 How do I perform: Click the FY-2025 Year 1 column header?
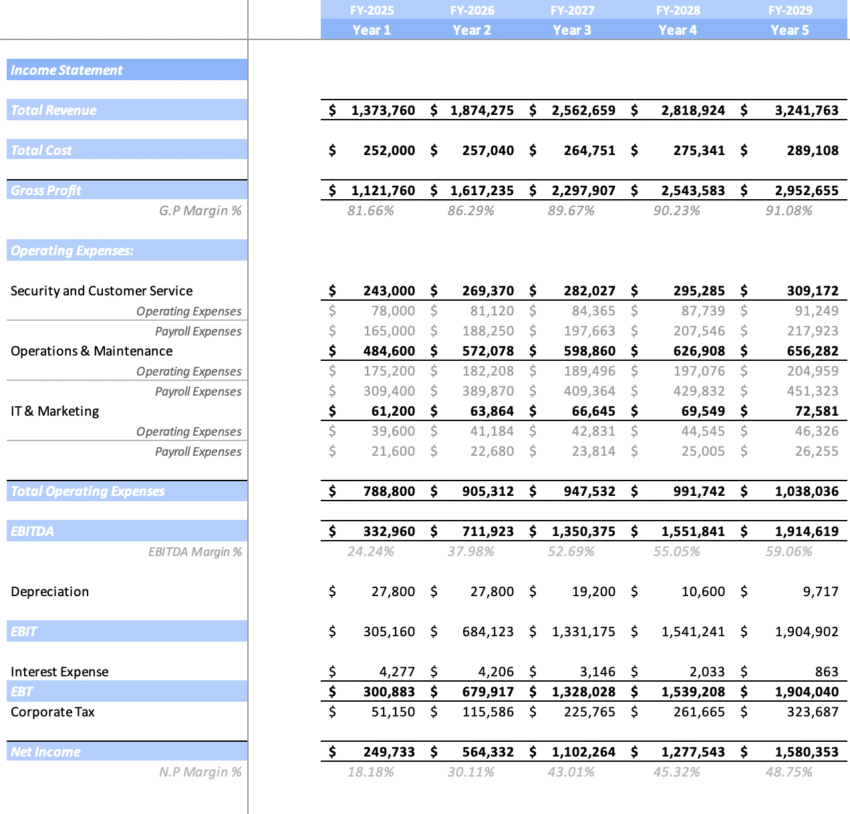371,19
